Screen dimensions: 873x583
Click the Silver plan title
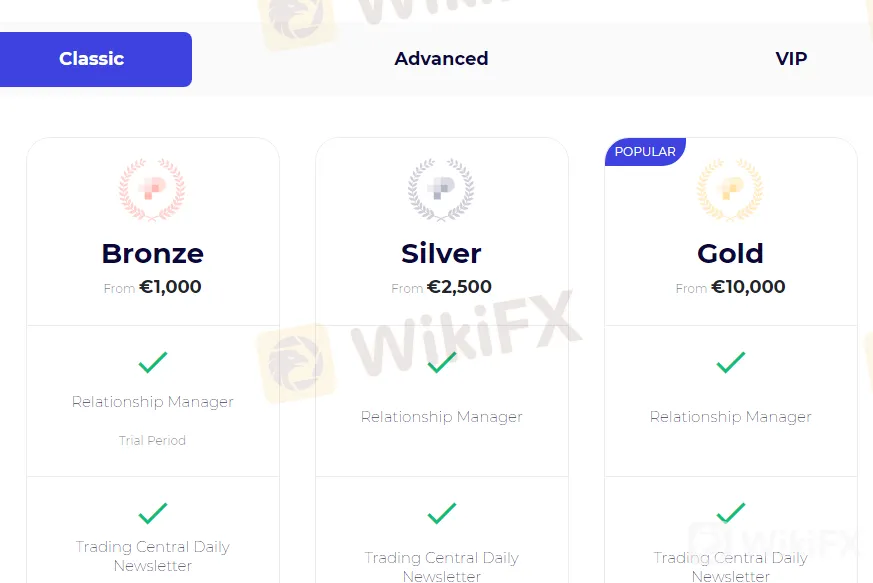[441, 253]
